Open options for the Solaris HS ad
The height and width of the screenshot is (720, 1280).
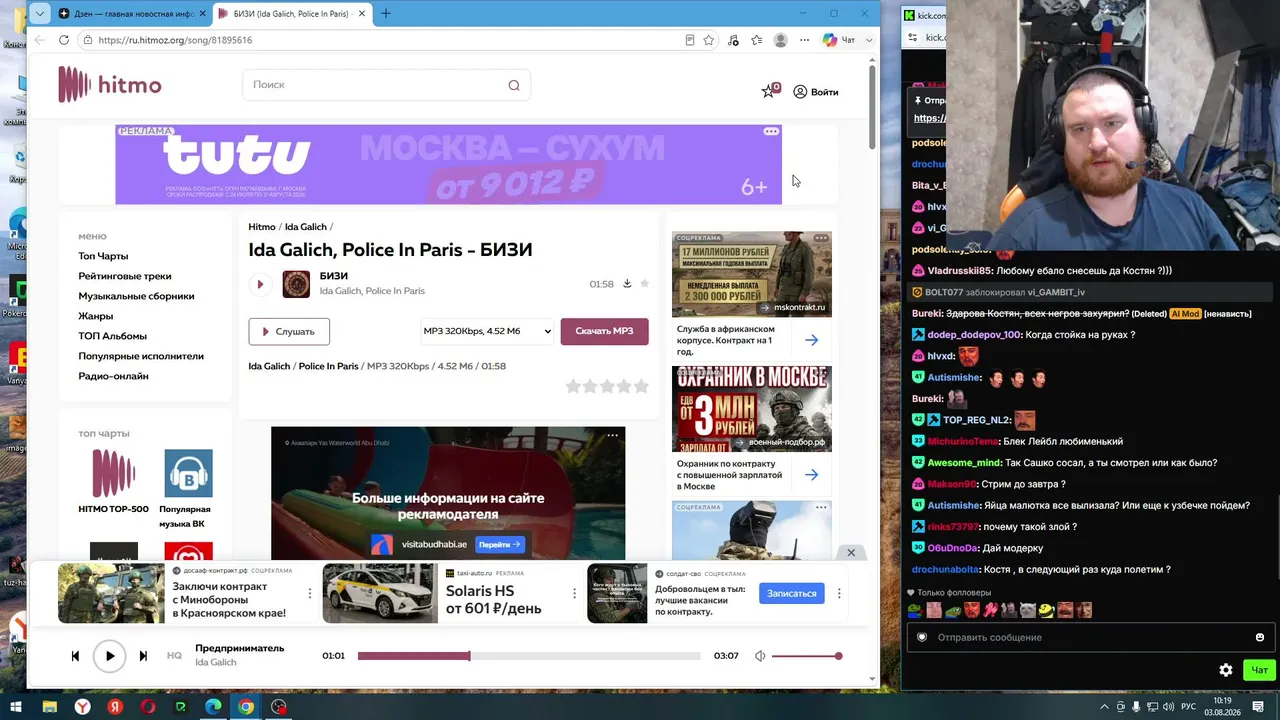click(574, 593)
